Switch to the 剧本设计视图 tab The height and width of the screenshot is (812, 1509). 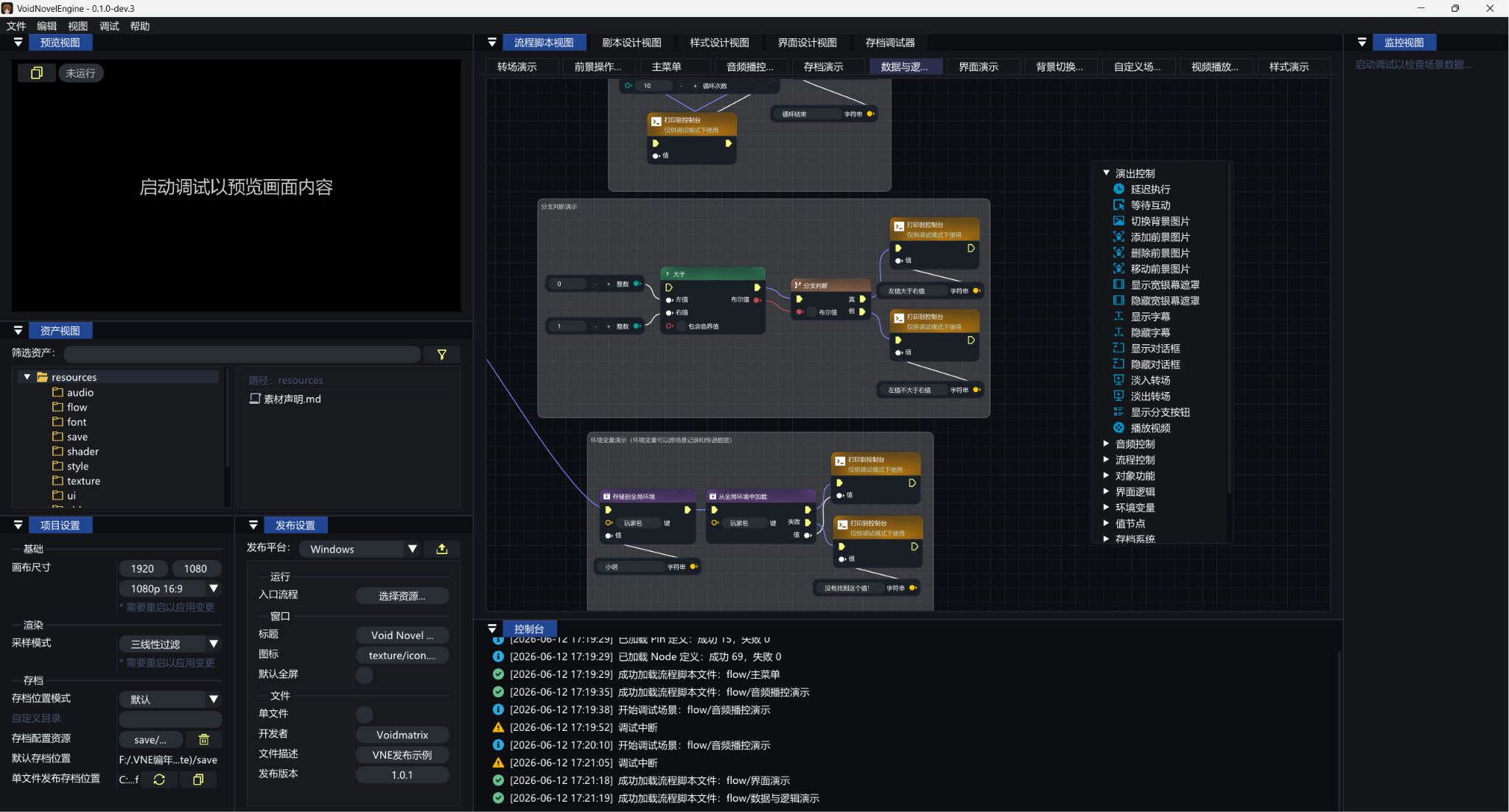click(631, 43)
